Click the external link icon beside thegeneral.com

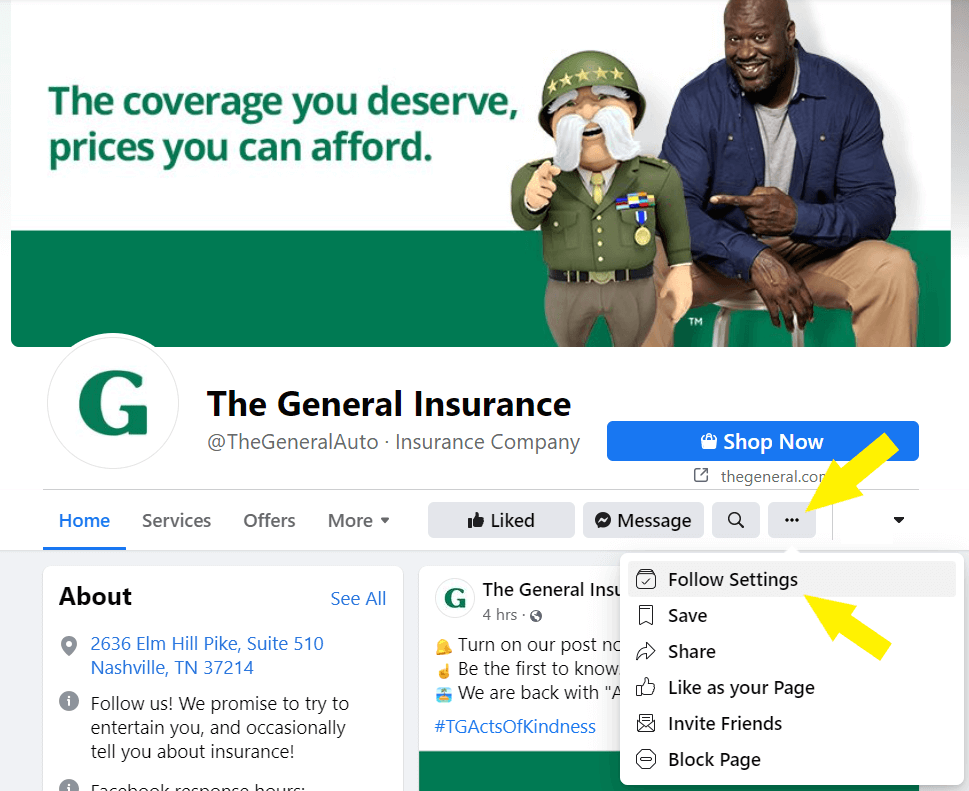pos(701,475)
